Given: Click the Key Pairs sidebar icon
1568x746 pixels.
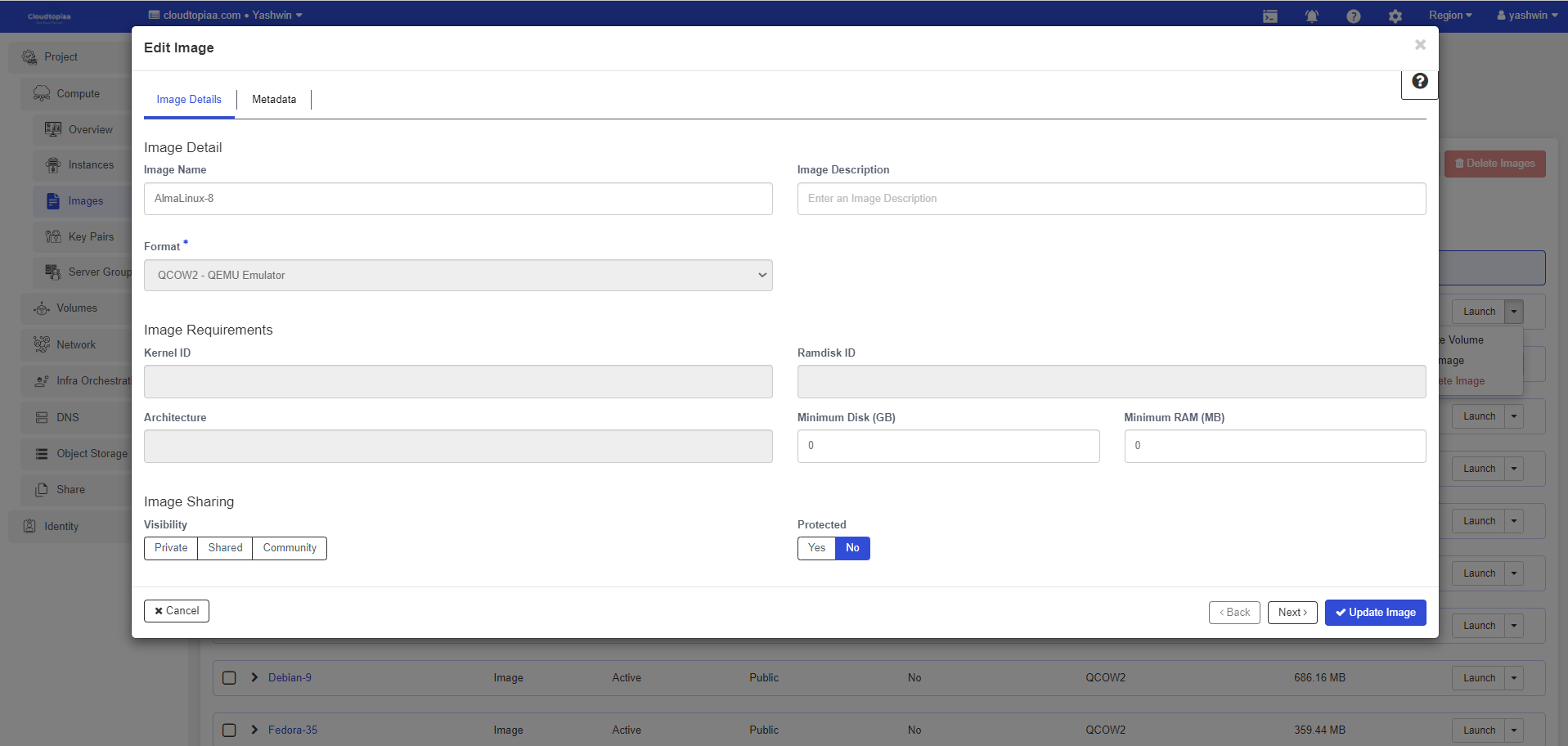Looking at the screenshot, I should (53, 236).
